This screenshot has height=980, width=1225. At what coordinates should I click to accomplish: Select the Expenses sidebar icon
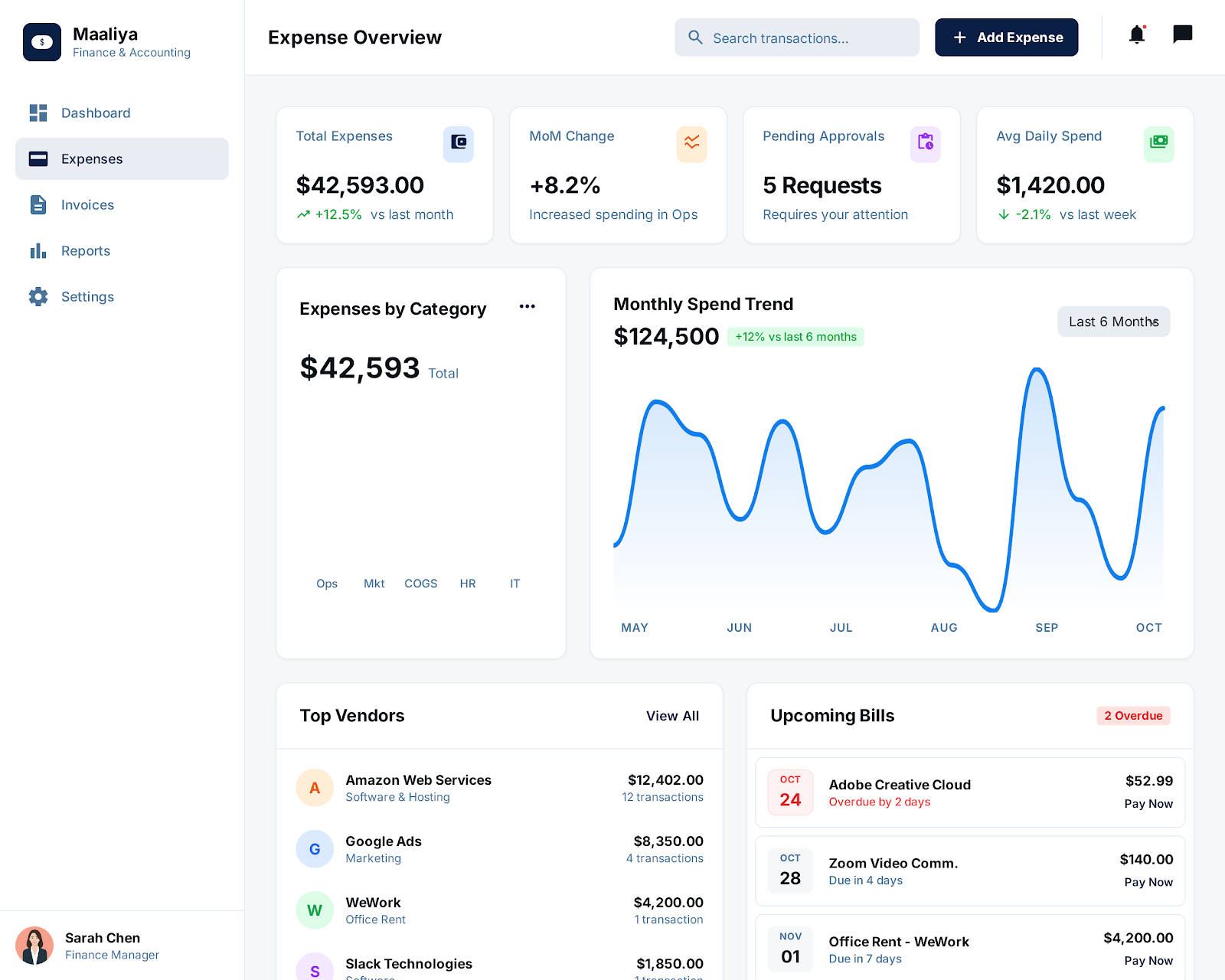(x=38, y=158)
